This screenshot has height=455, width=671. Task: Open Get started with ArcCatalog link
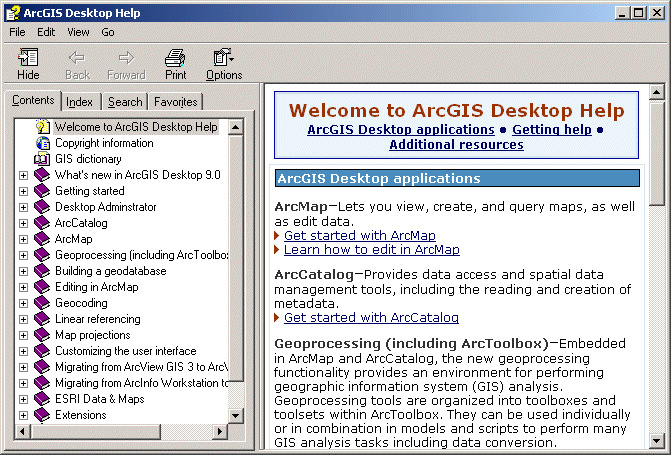(x=371, y=318)
